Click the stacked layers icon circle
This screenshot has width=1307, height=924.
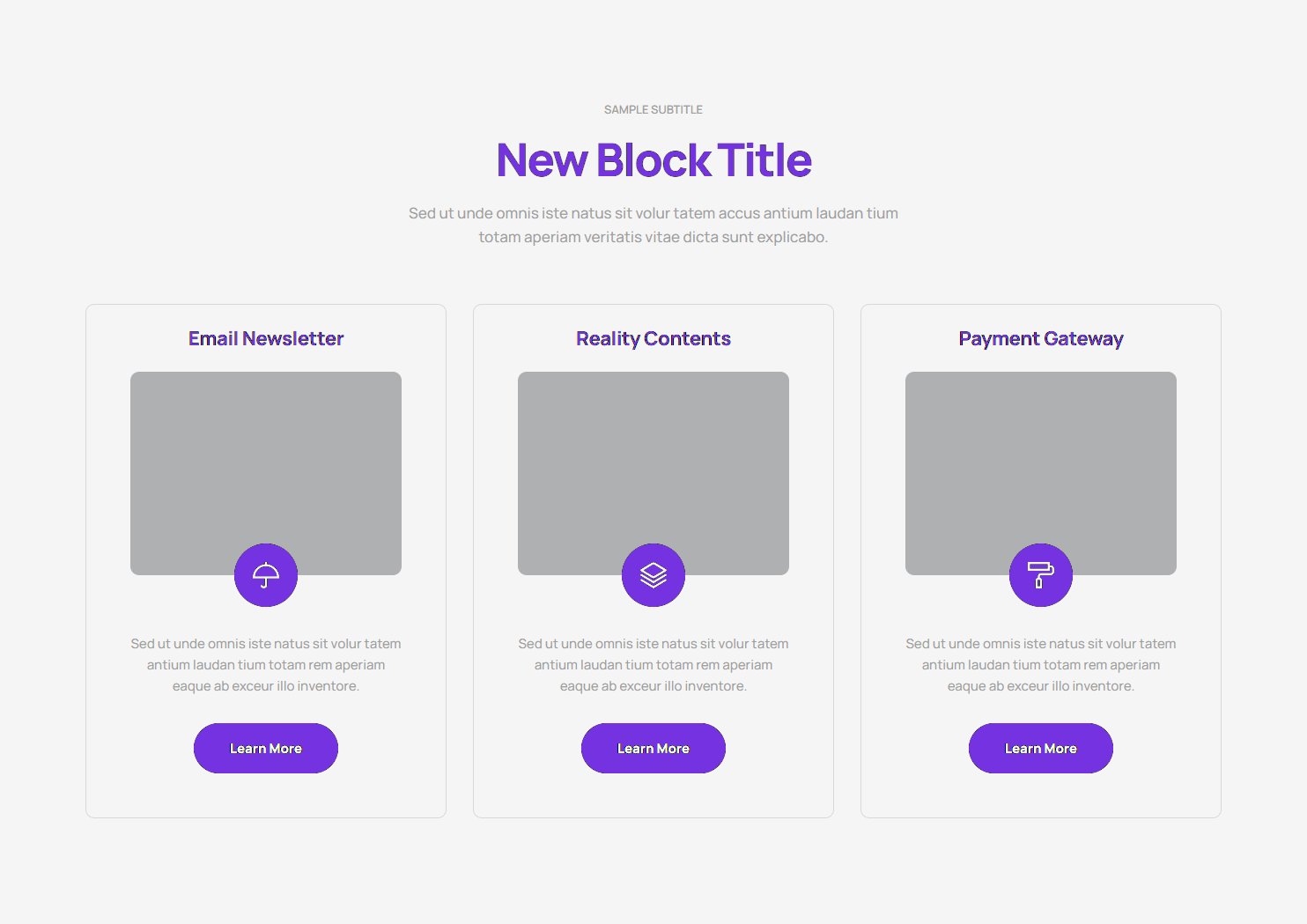[x=653, y=575]
